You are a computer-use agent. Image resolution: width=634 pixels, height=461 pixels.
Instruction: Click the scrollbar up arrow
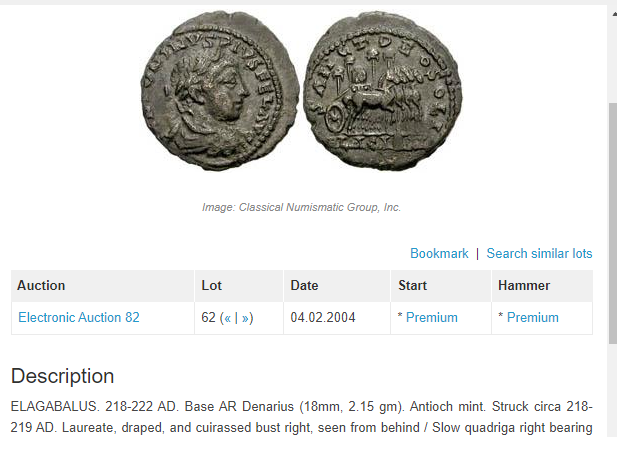[614, 14]
